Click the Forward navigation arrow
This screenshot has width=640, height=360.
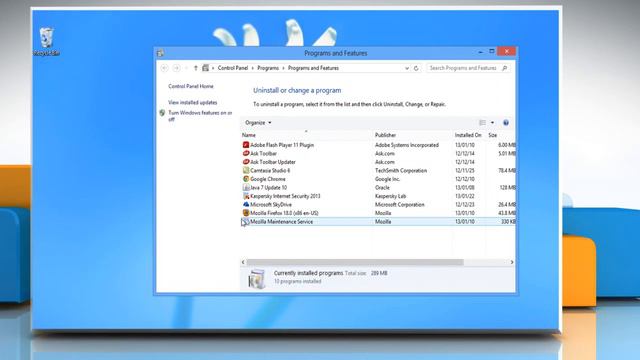[176, 68]
